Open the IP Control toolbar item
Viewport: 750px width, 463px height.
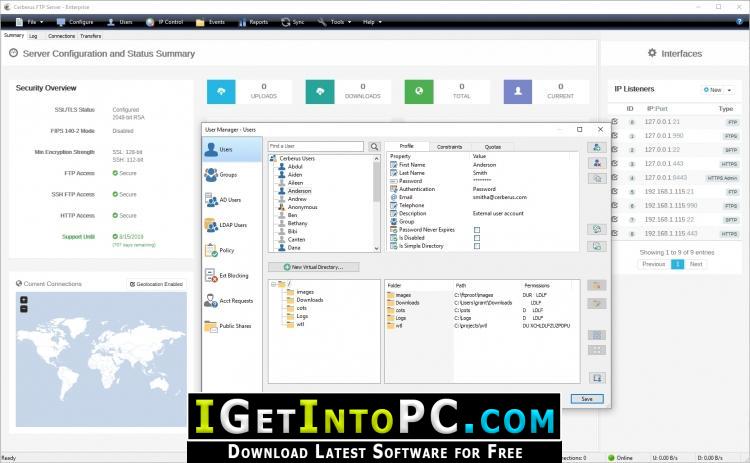tap(165, 22)
